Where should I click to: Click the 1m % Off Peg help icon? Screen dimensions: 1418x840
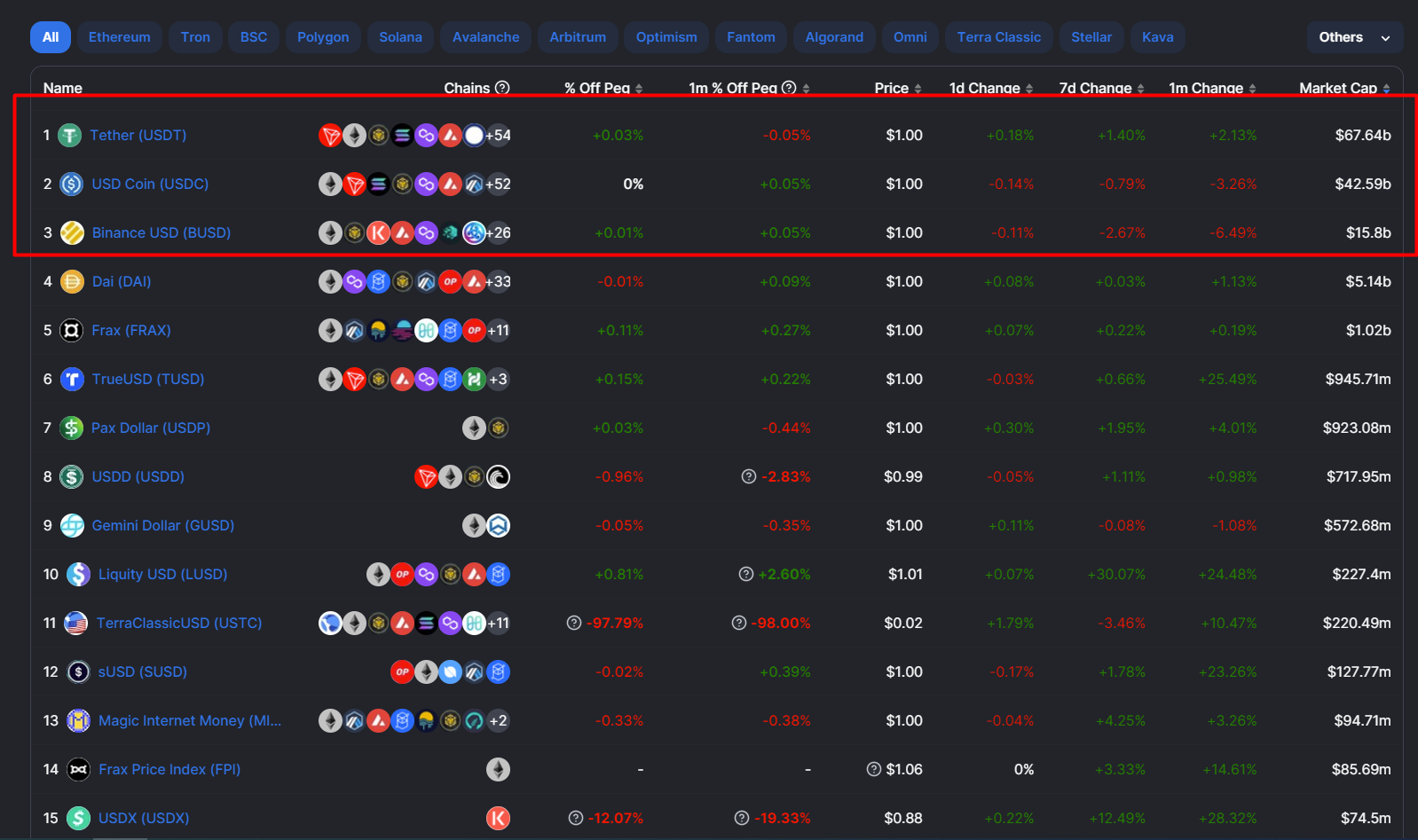pyautogui.click(x=789, y=88)
